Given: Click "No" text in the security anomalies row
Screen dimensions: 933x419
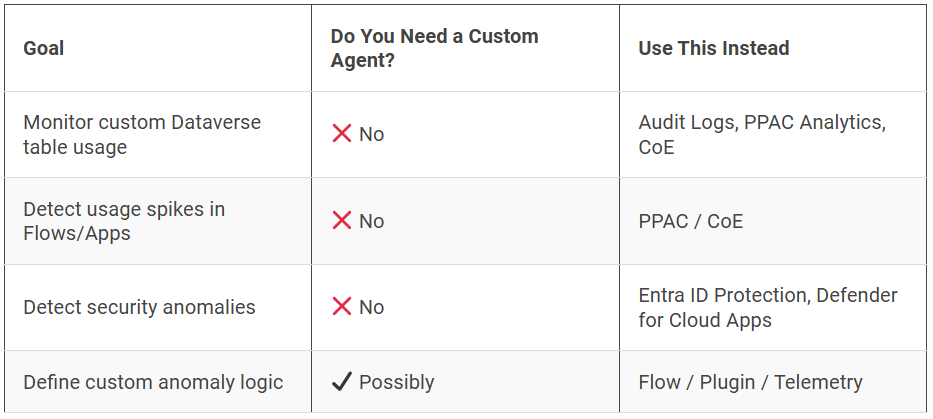Looking at the screenshot, I should click(371, 307).
